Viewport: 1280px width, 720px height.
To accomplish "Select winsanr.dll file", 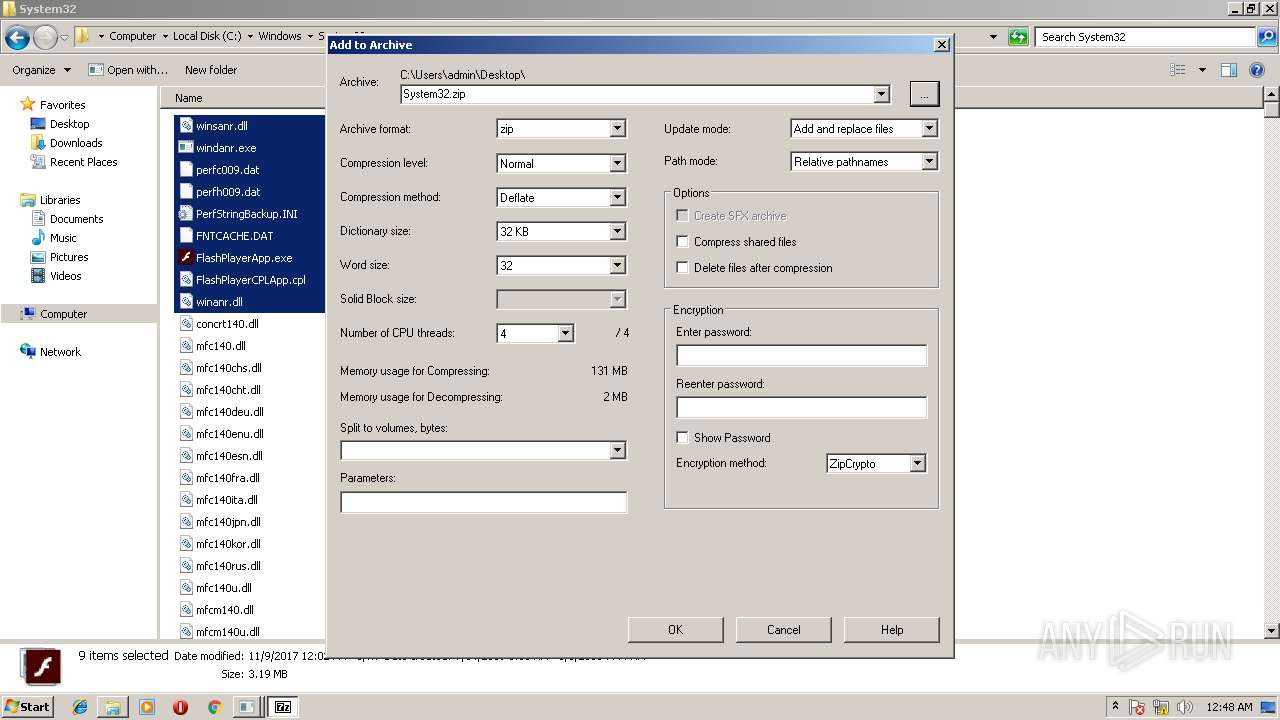I will (221, 126).
